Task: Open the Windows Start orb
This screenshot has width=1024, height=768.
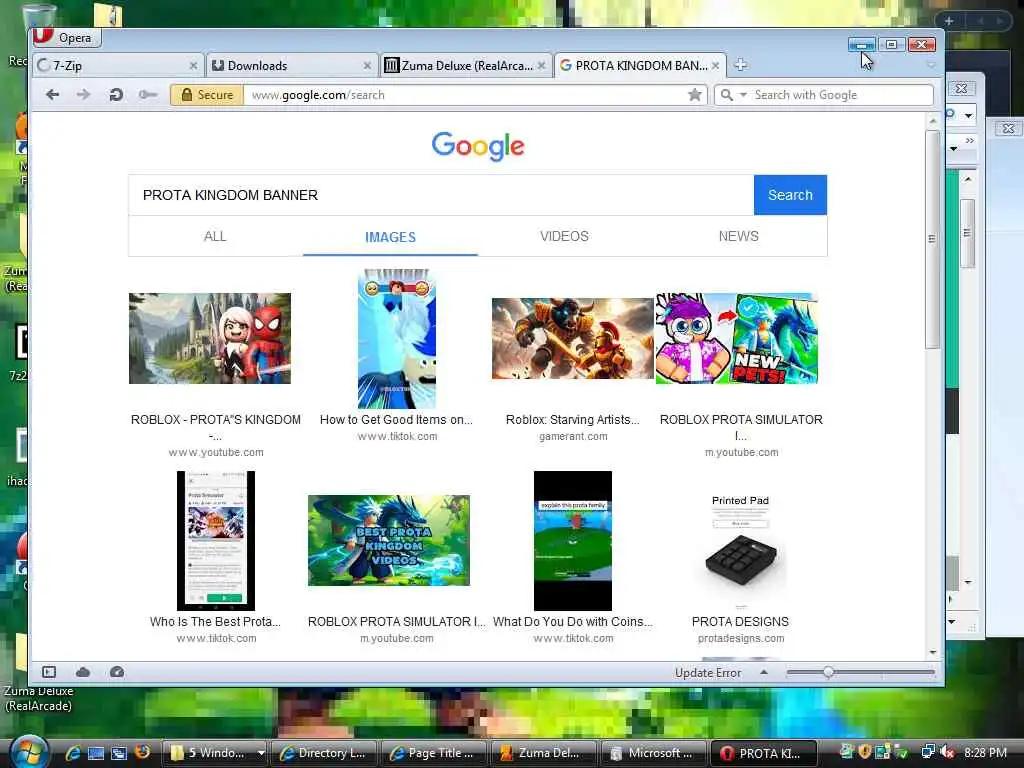Action: (27, 751)
